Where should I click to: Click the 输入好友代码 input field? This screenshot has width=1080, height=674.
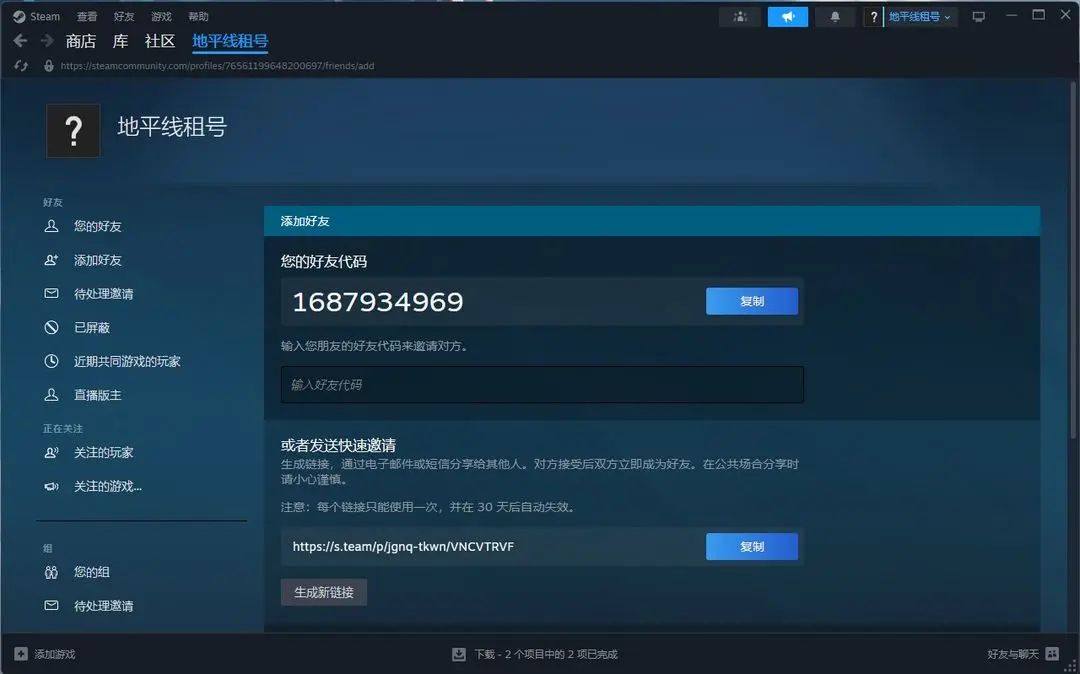(542, 384)
